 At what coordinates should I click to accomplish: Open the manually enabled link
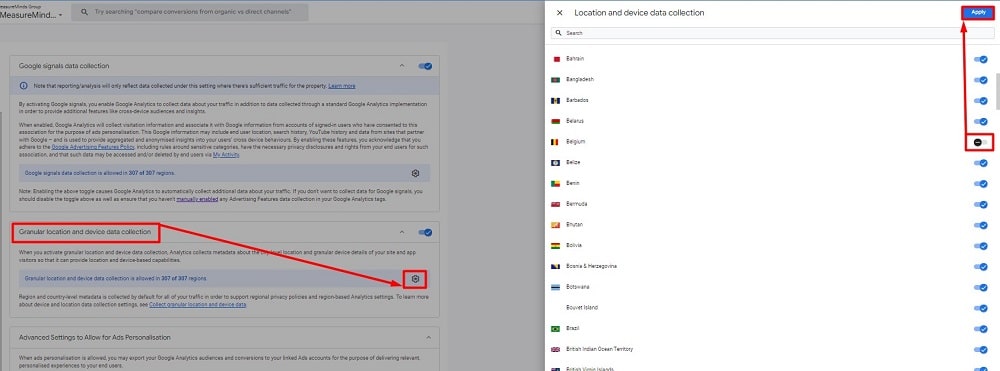pyautogui.click(x=196, y=199)
